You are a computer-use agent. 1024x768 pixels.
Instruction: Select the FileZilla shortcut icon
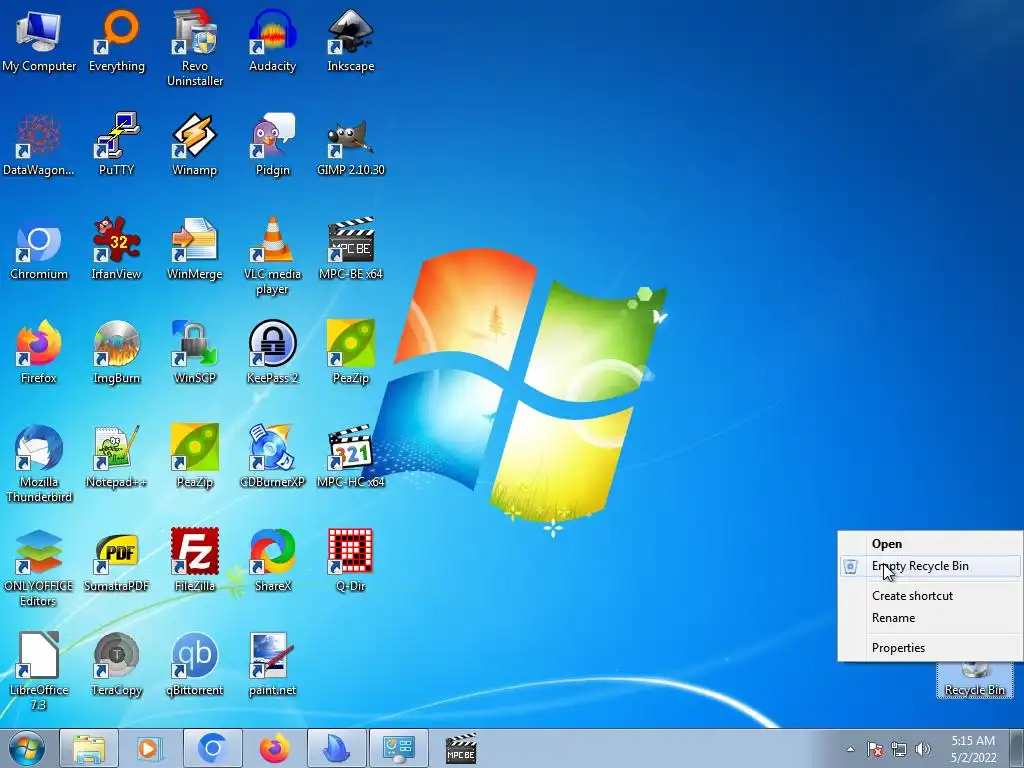coord(195,560)
